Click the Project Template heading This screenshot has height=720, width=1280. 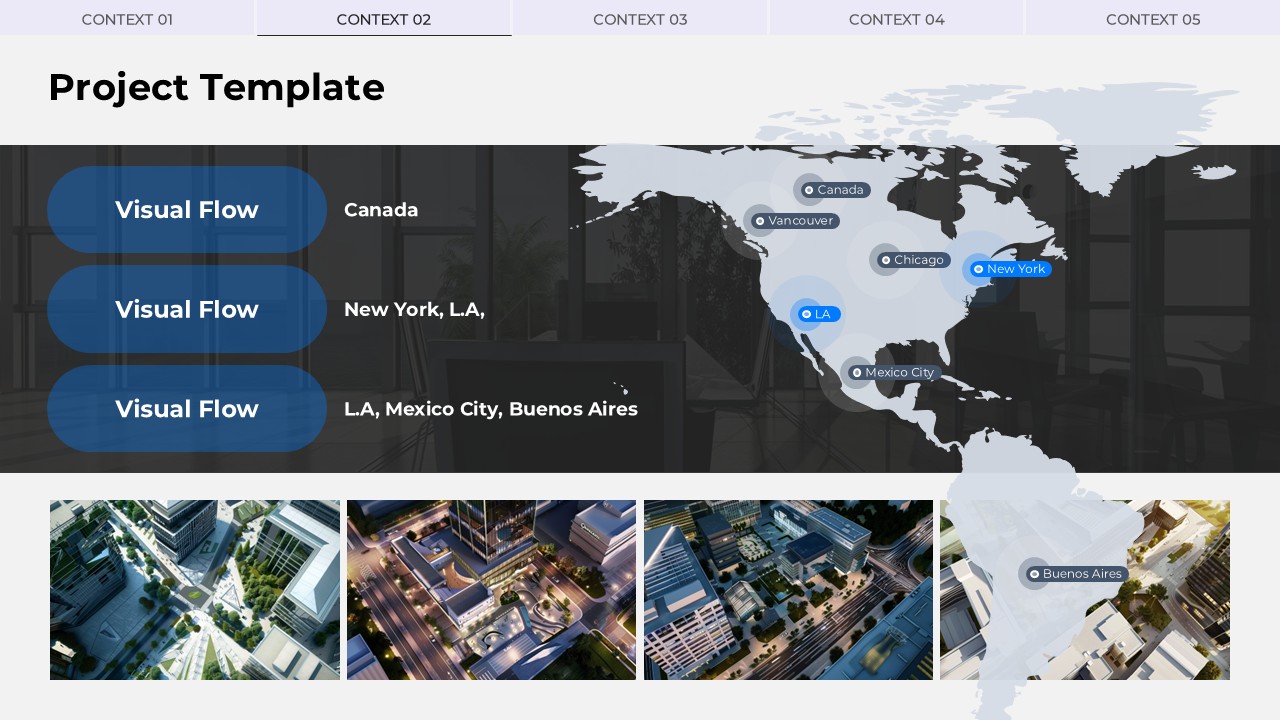[216, 88]
